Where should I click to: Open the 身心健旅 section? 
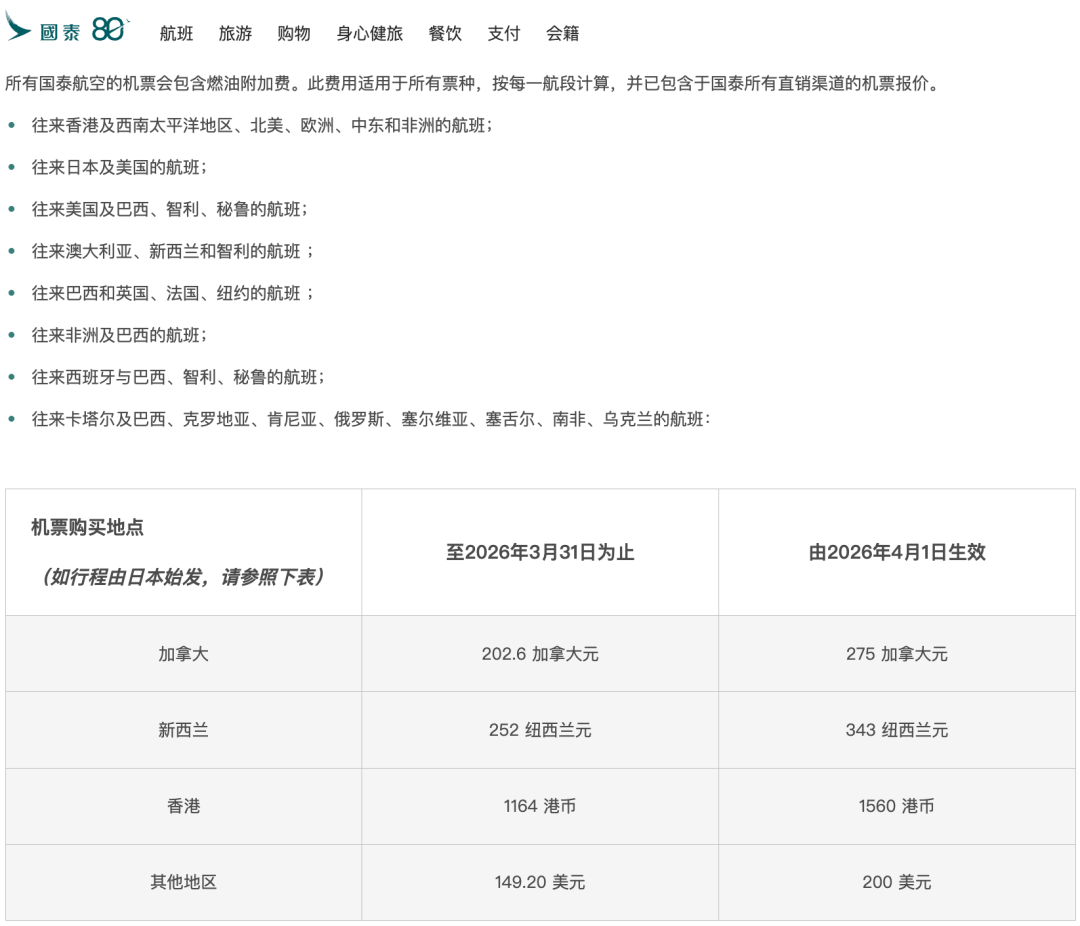pyautogui.click(x=370, y=33)
